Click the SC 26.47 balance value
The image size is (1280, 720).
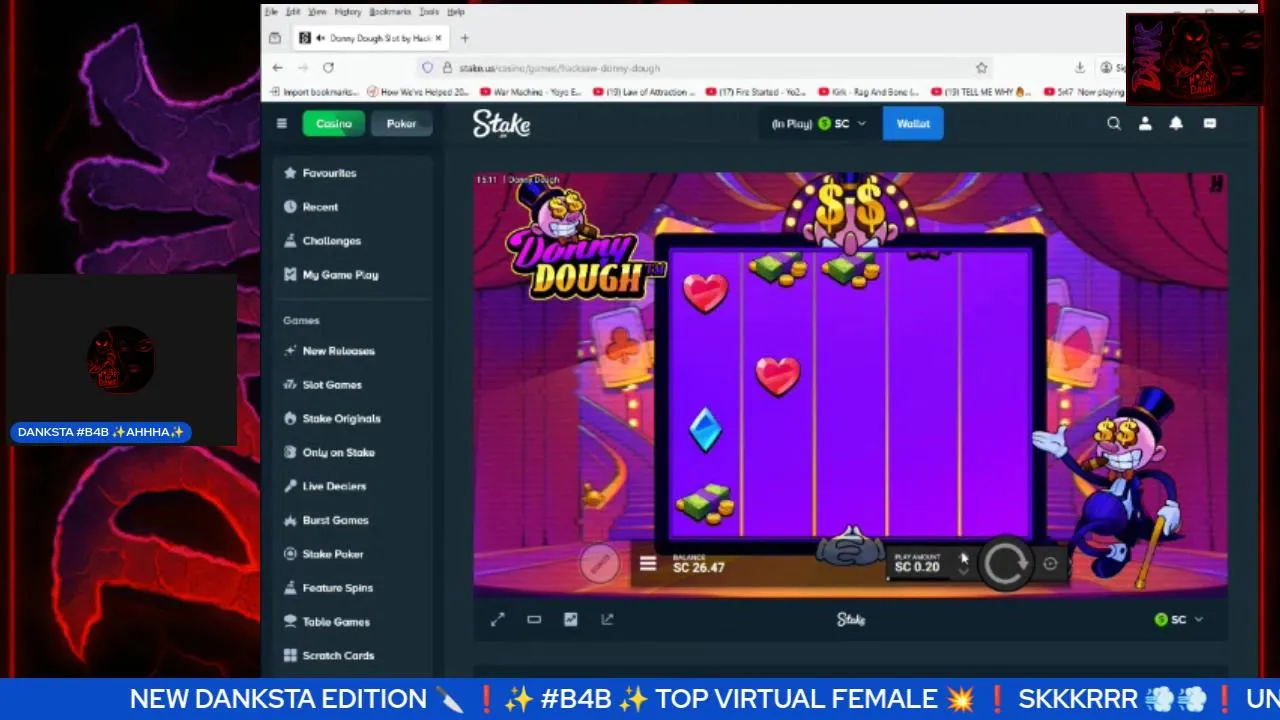pyautogui.click(x=699, y=568)
